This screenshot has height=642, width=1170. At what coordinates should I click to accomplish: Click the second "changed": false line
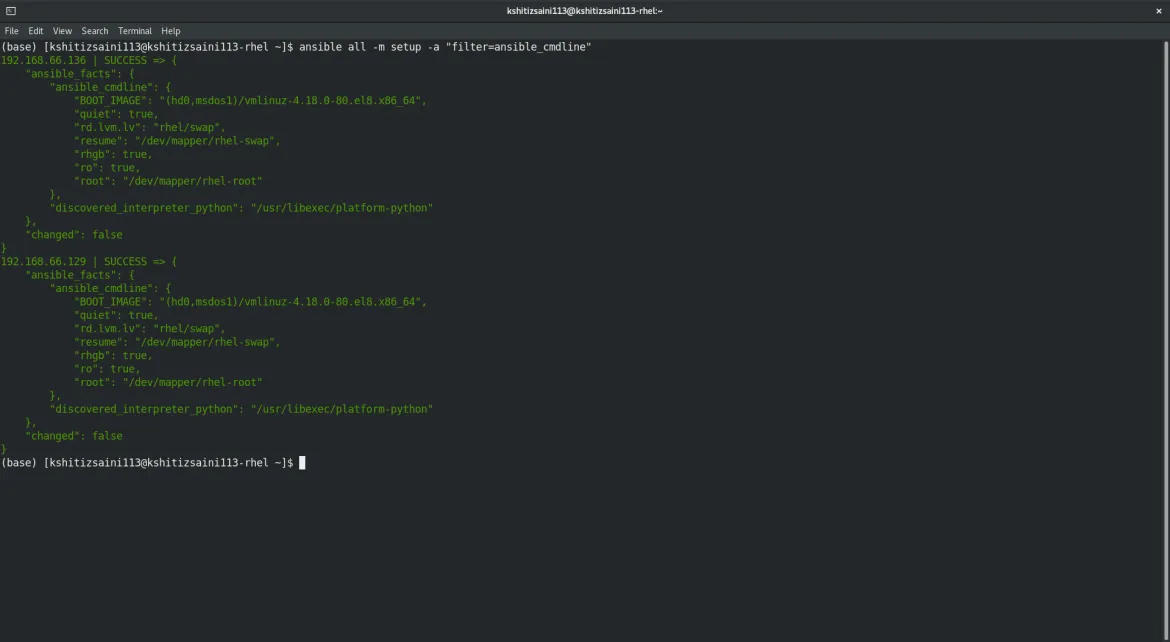[74, 436]
